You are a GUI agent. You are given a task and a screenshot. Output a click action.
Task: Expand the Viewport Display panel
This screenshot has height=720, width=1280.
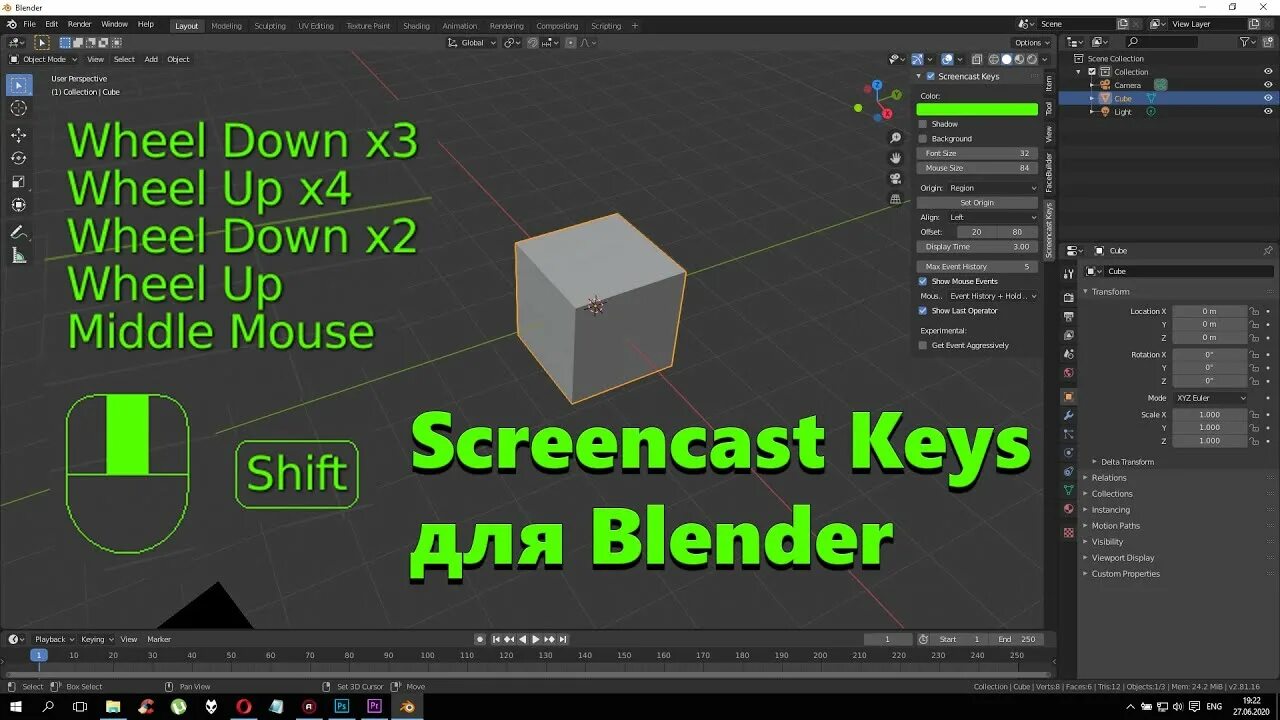1122,558
